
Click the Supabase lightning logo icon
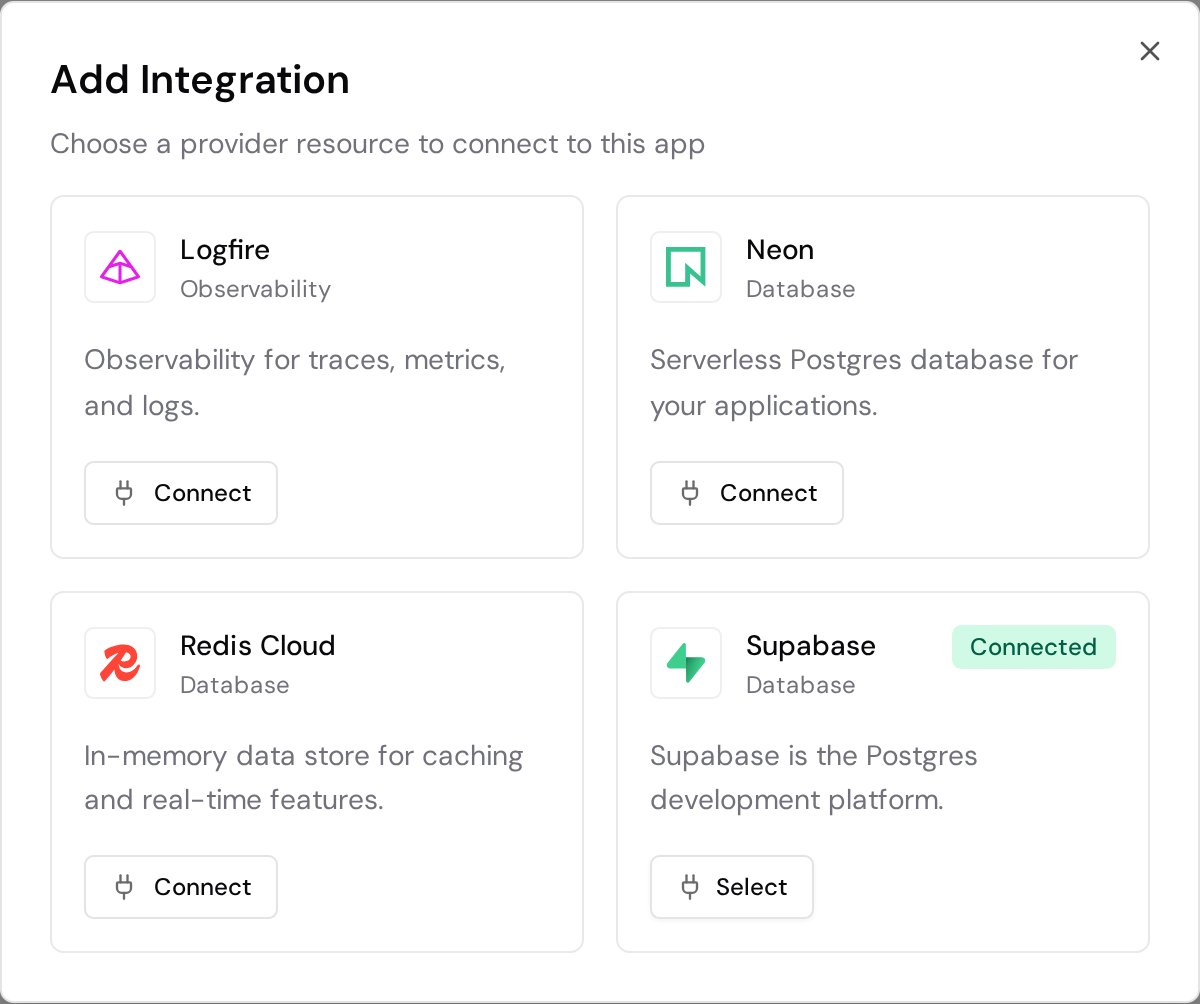coord(686,663)
